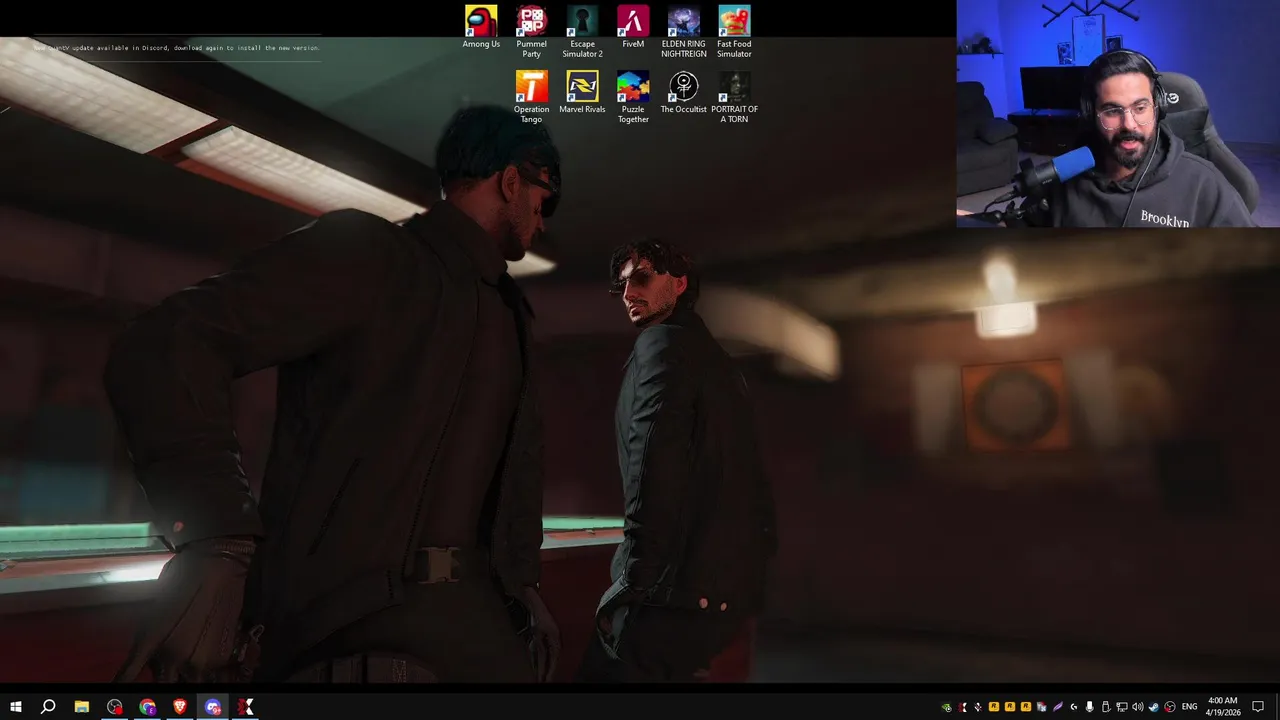Select the Puzzle Together shortcut

(x=633, y=97)
